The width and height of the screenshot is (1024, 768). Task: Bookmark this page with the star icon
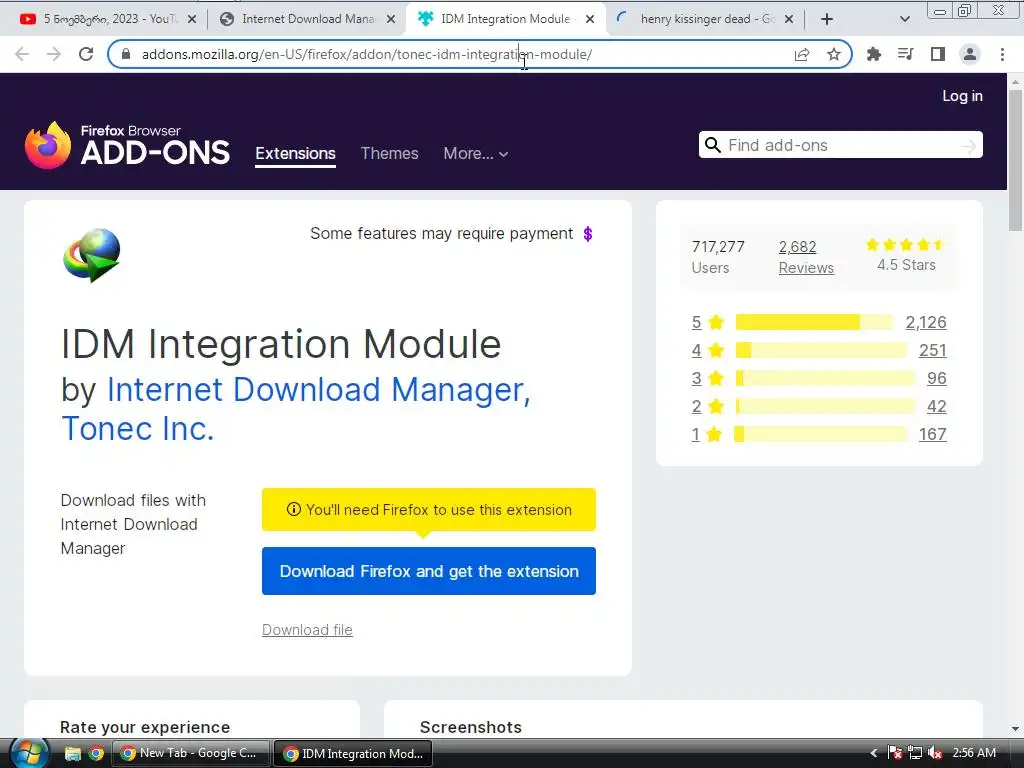pyautogui.click(x=834, y=54)
